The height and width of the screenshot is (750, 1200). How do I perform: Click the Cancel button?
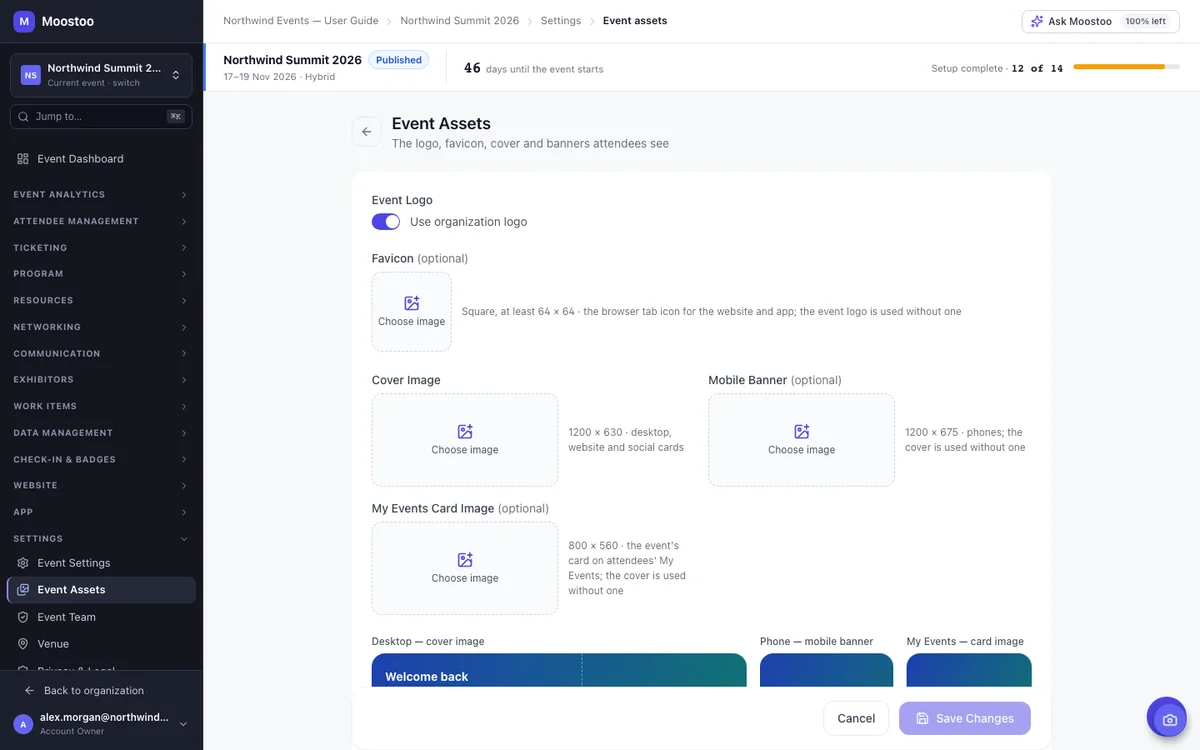click(856, 718)
